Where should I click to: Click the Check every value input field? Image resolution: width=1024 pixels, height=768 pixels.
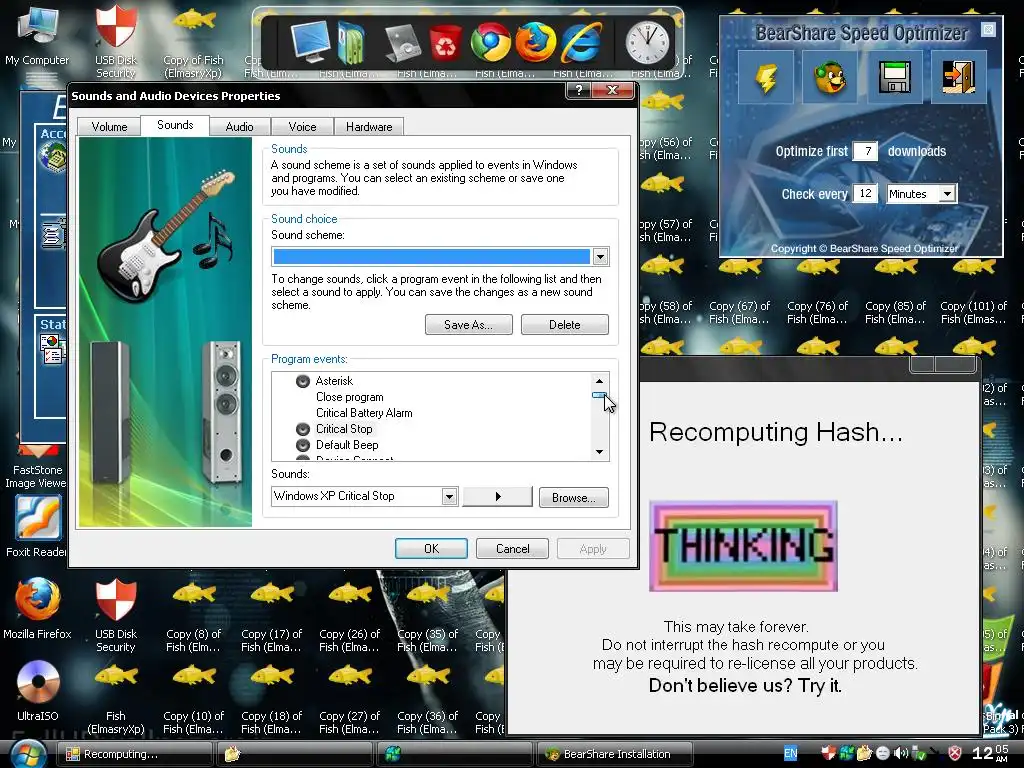865,194
